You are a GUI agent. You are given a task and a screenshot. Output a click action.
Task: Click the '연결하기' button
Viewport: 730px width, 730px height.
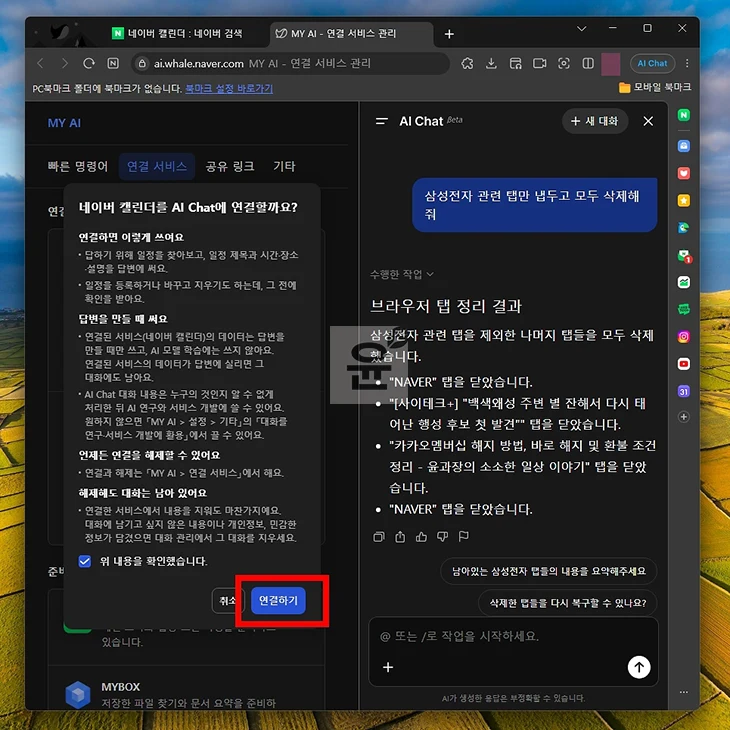278,601
